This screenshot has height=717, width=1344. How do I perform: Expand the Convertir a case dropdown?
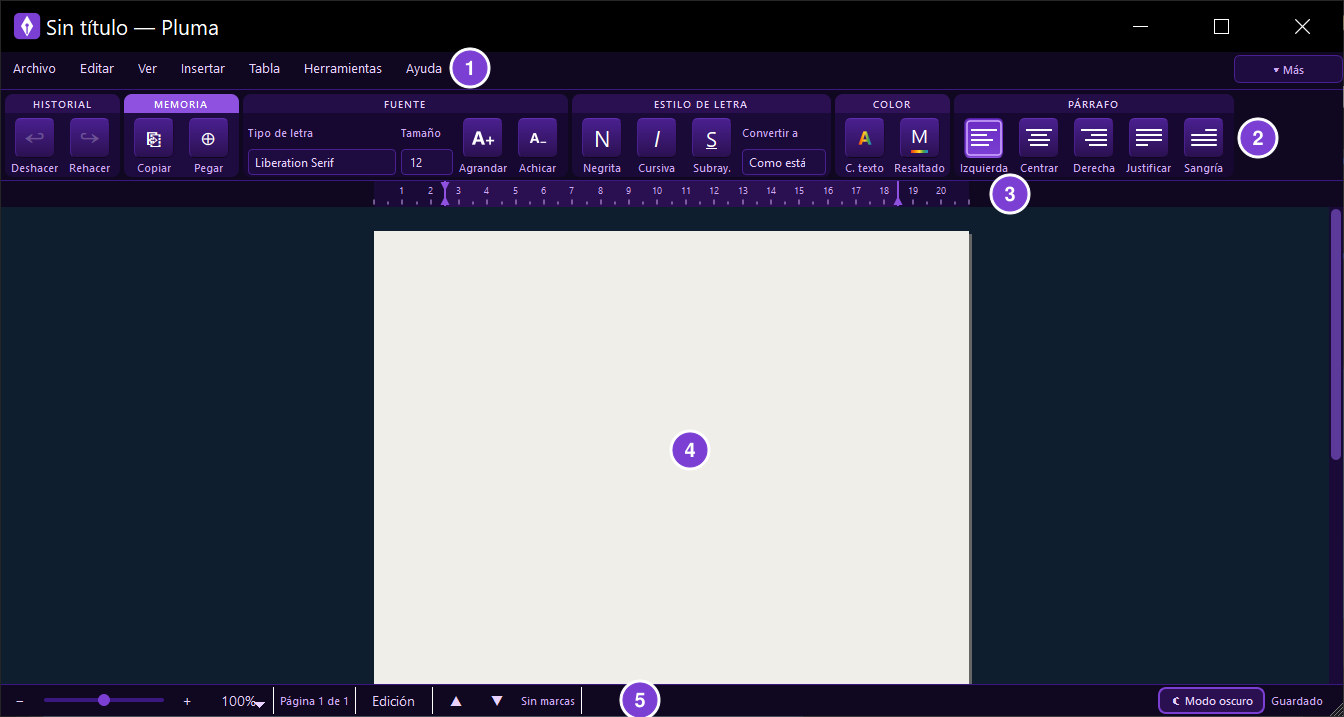pos(784,162)
